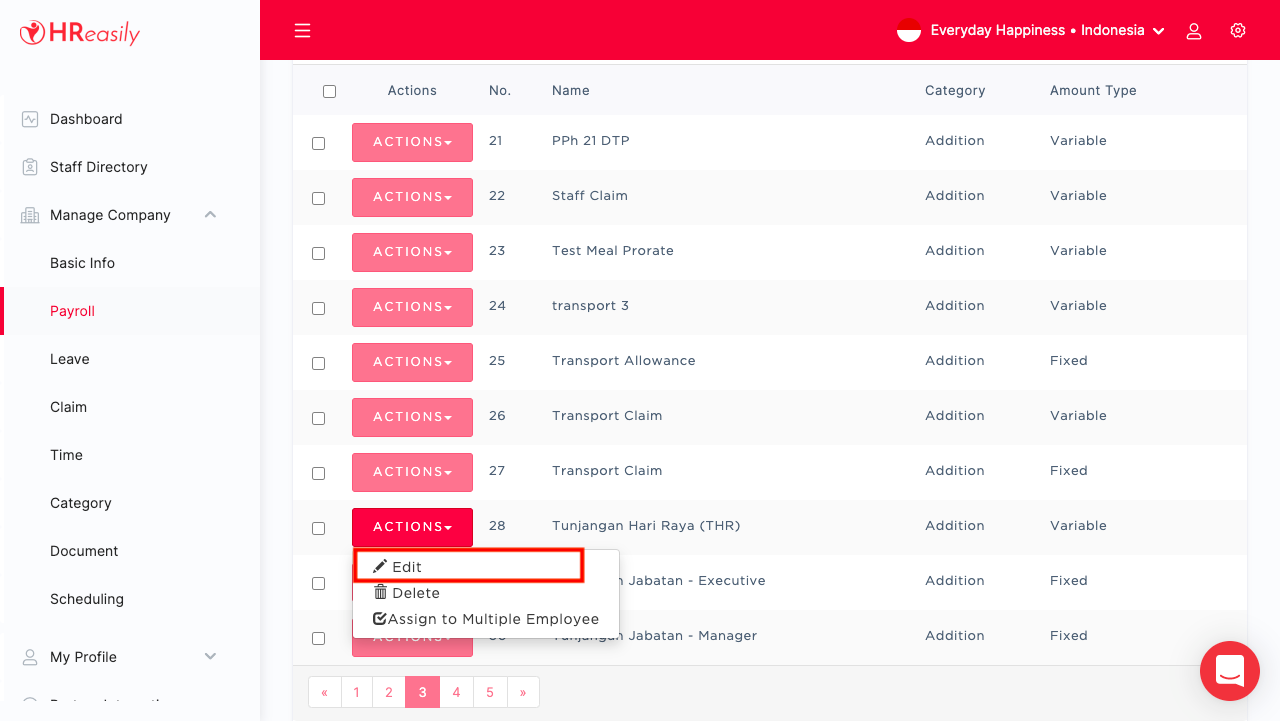Open Actions dropdown for Test Meal Prorate

point(412,252)
